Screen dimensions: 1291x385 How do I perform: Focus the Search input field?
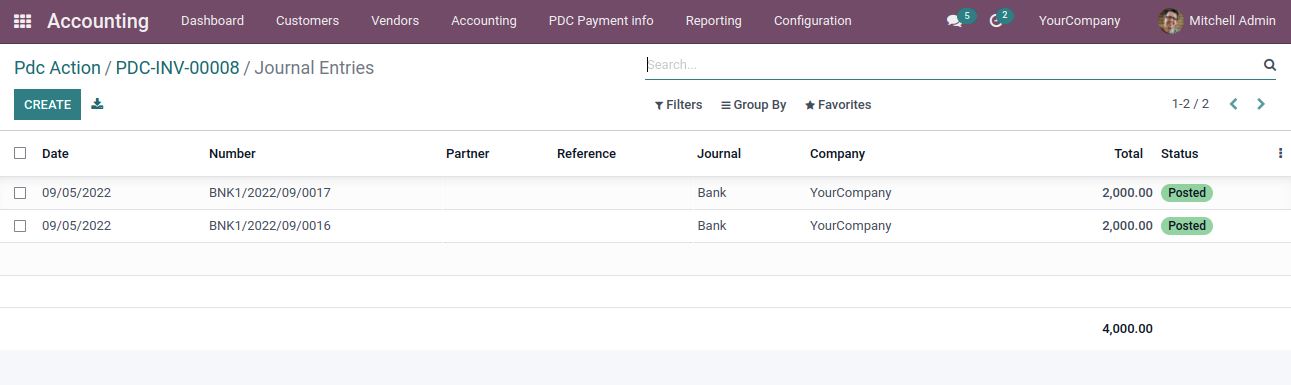(x=953, y=65)
